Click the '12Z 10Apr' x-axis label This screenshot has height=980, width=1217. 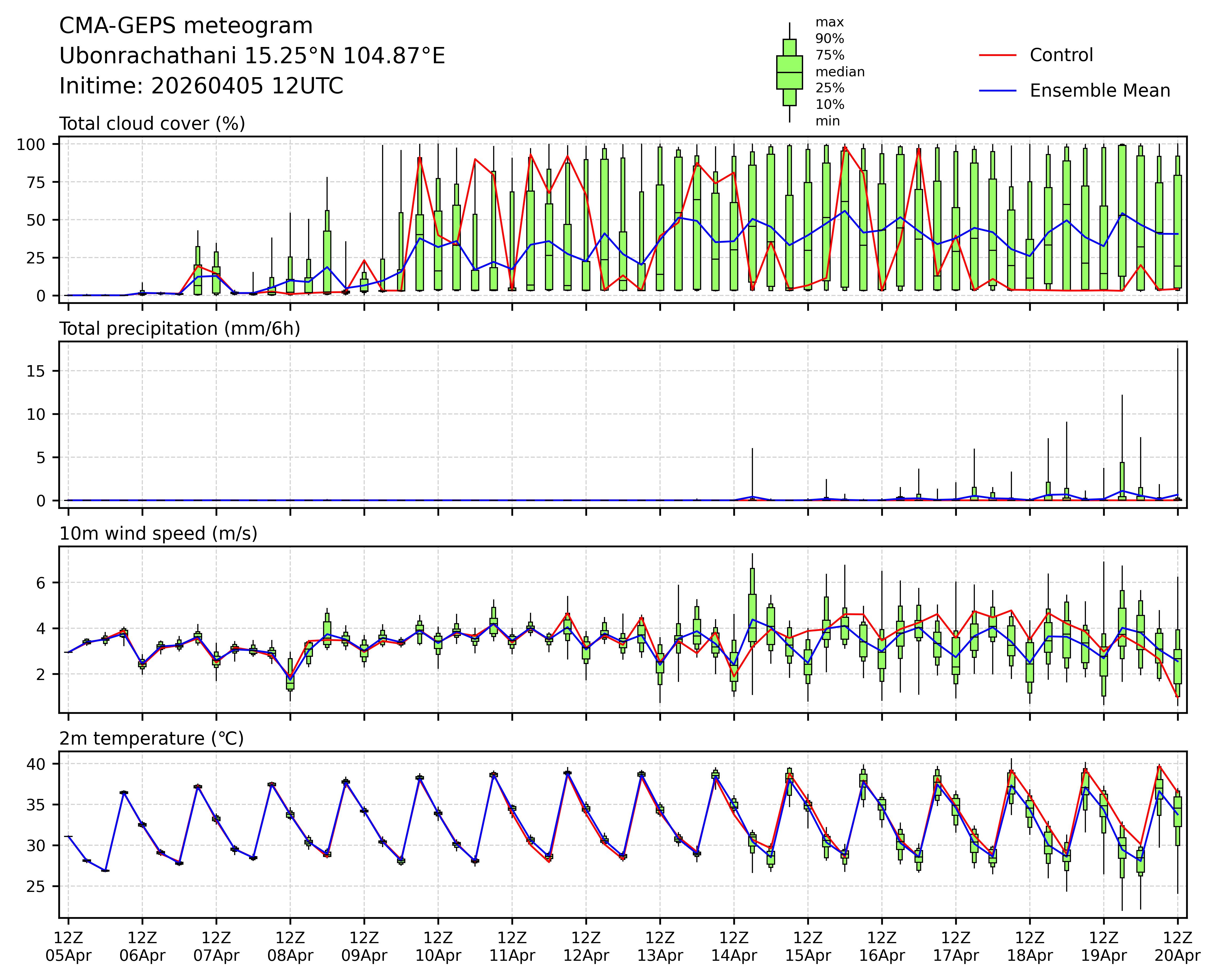(438, 947)
